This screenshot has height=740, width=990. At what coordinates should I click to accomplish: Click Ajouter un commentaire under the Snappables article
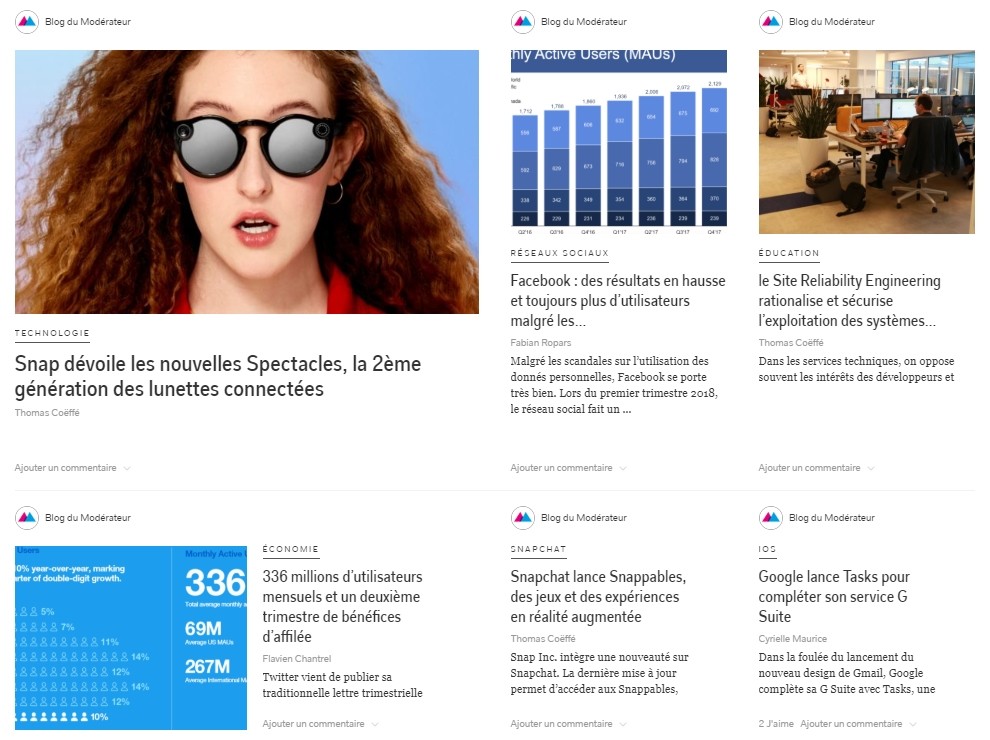tap(562, 724)
